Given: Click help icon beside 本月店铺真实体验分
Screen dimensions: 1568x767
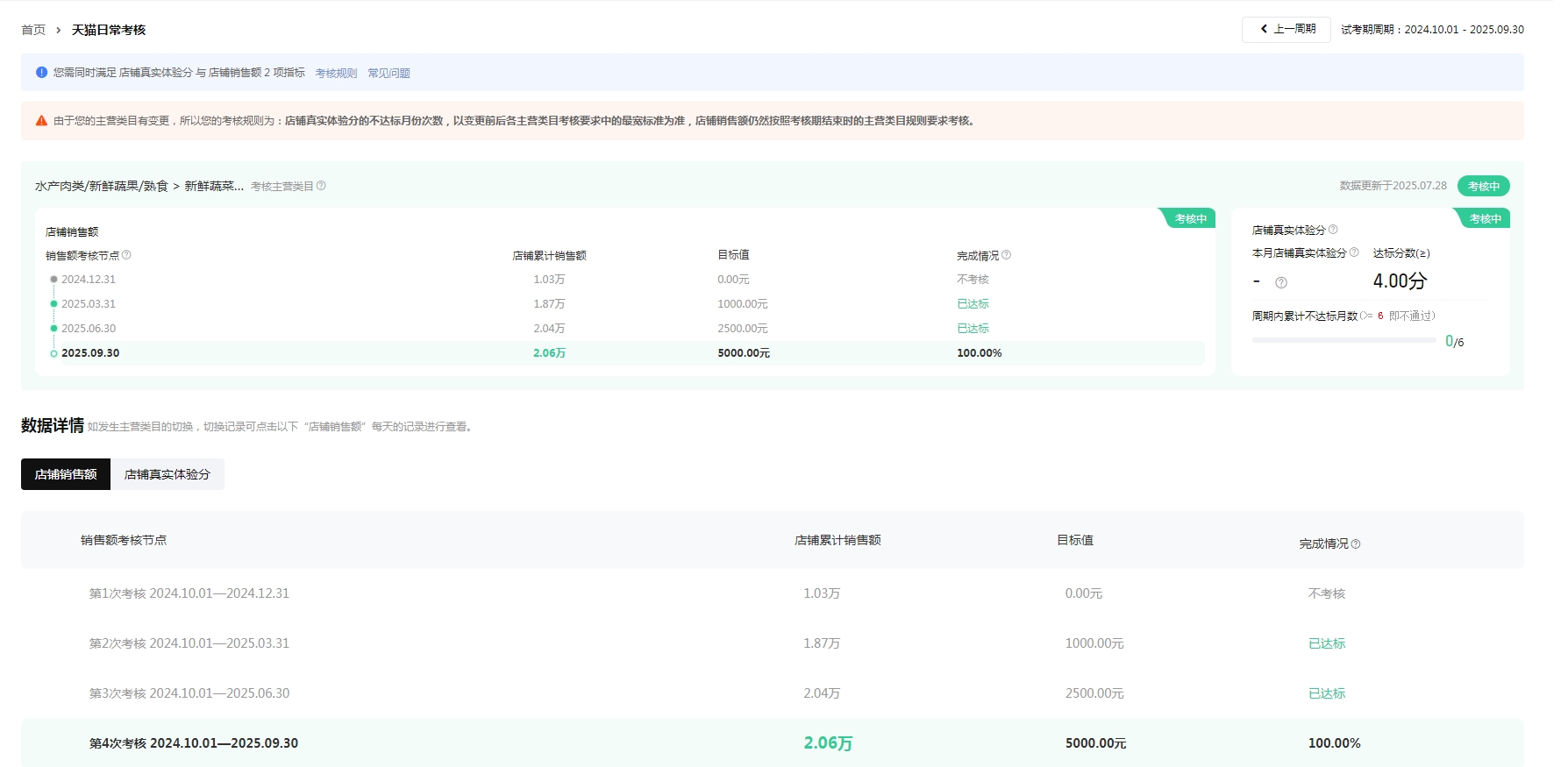Looking at the screenshot, I should coord(1354,252).
